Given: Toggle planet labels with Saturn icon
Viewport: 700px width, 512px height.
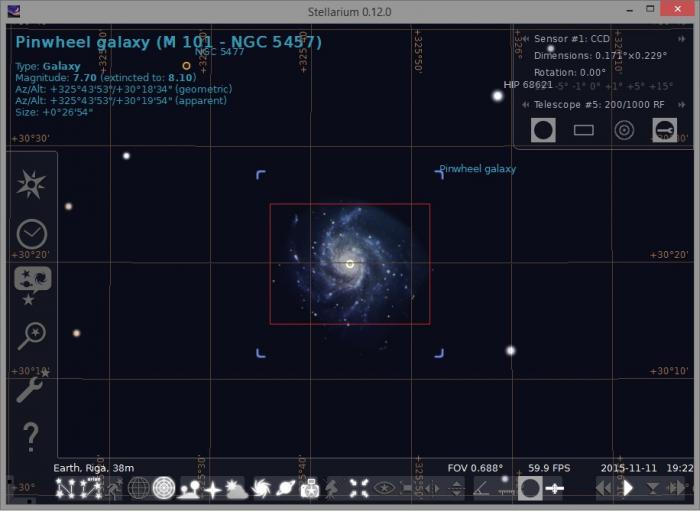Looking at the screenshot, I should 286,488.
